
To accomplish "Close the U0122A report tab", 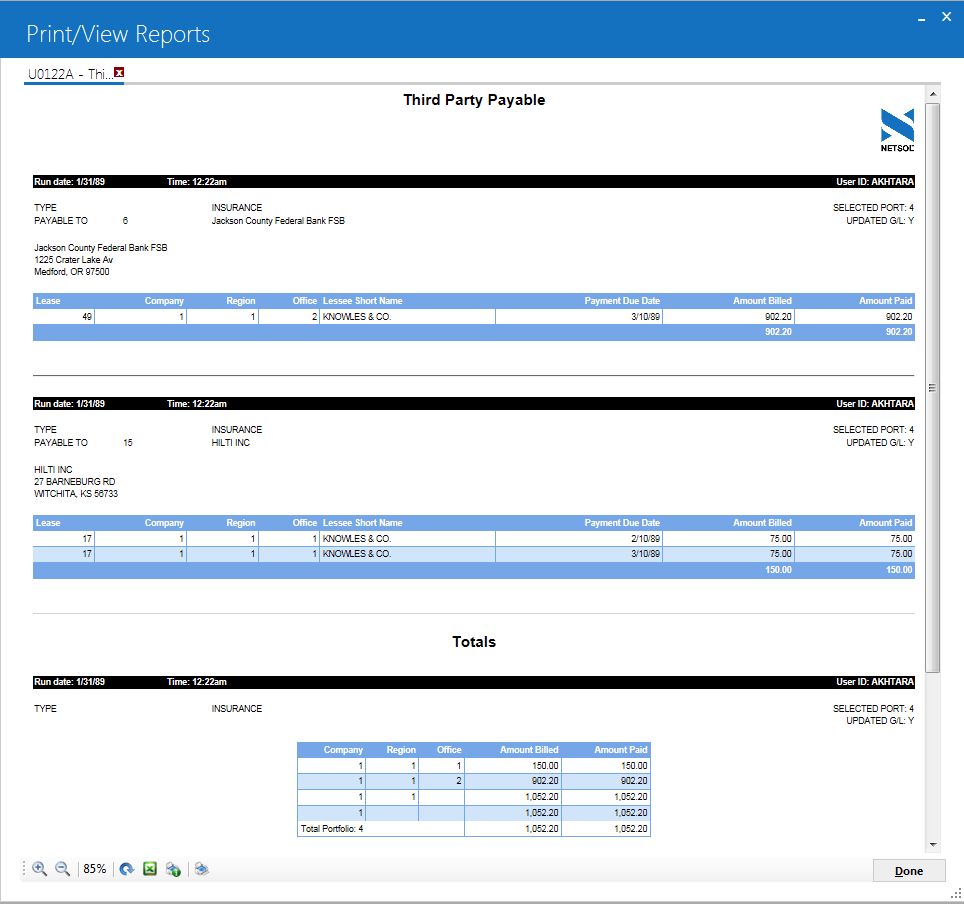I will tap(119, 73).
